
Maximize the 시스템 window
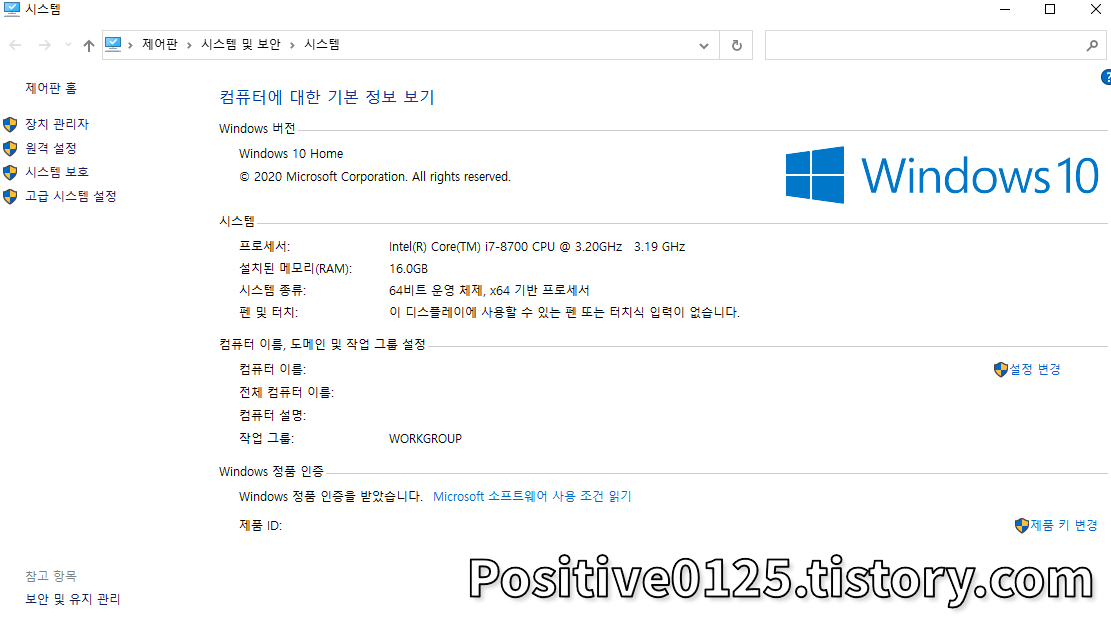pos(1050,9)
